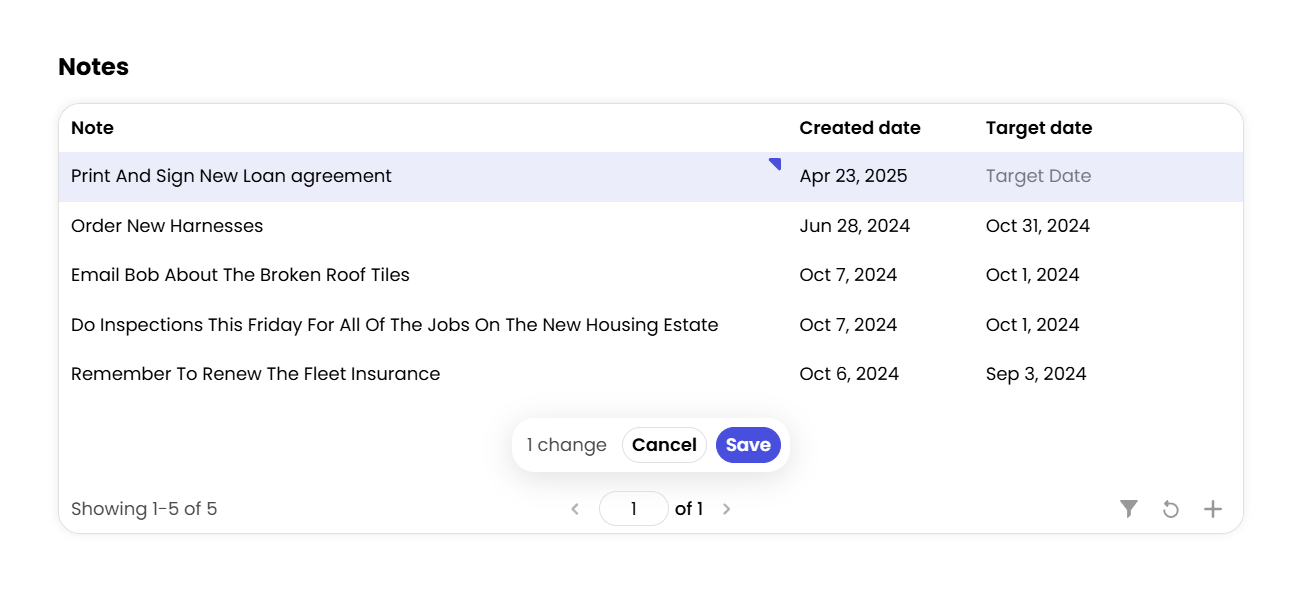Select the Order New Harnesses note
This screenshot has width=1306, height=601.
167,226
